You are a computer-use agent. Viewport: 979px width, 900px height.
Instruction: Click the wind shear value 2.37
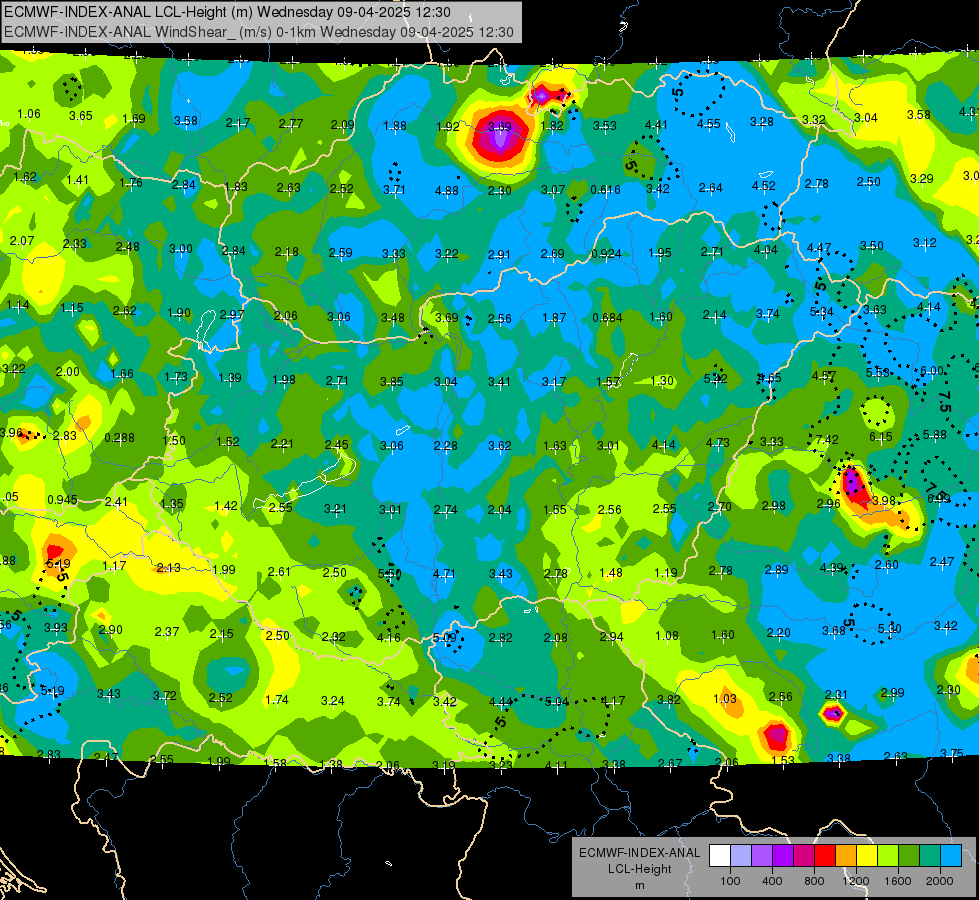(x=167, y=632)
